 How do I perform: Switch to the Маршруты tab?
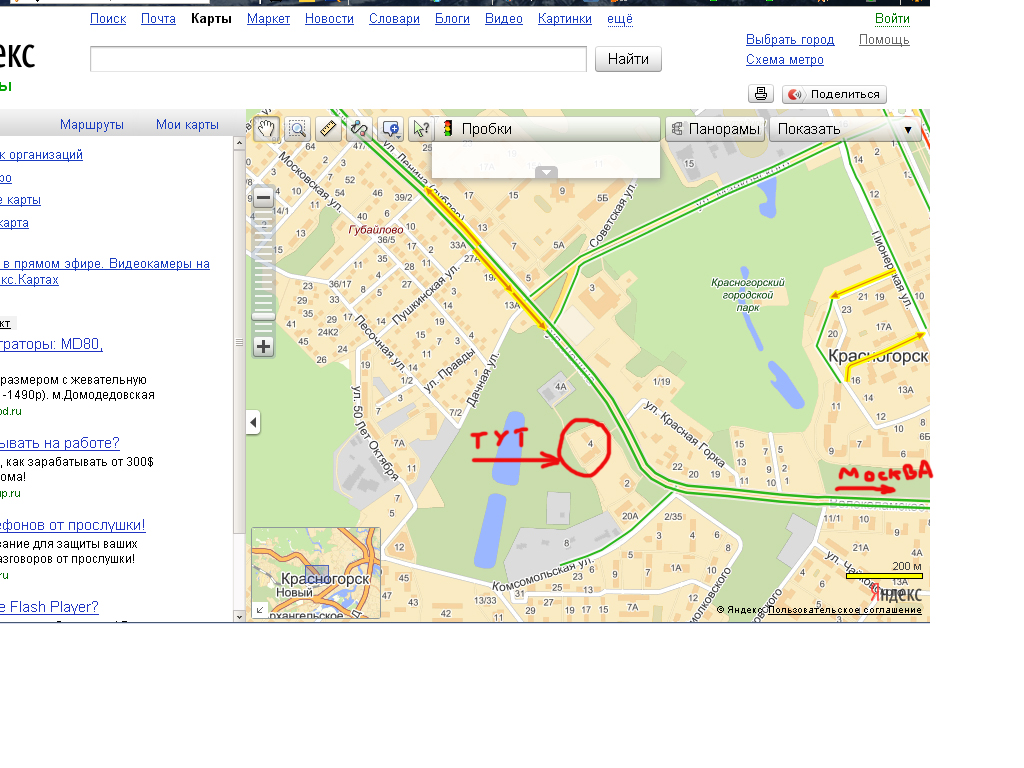click(x=91, y=125)
